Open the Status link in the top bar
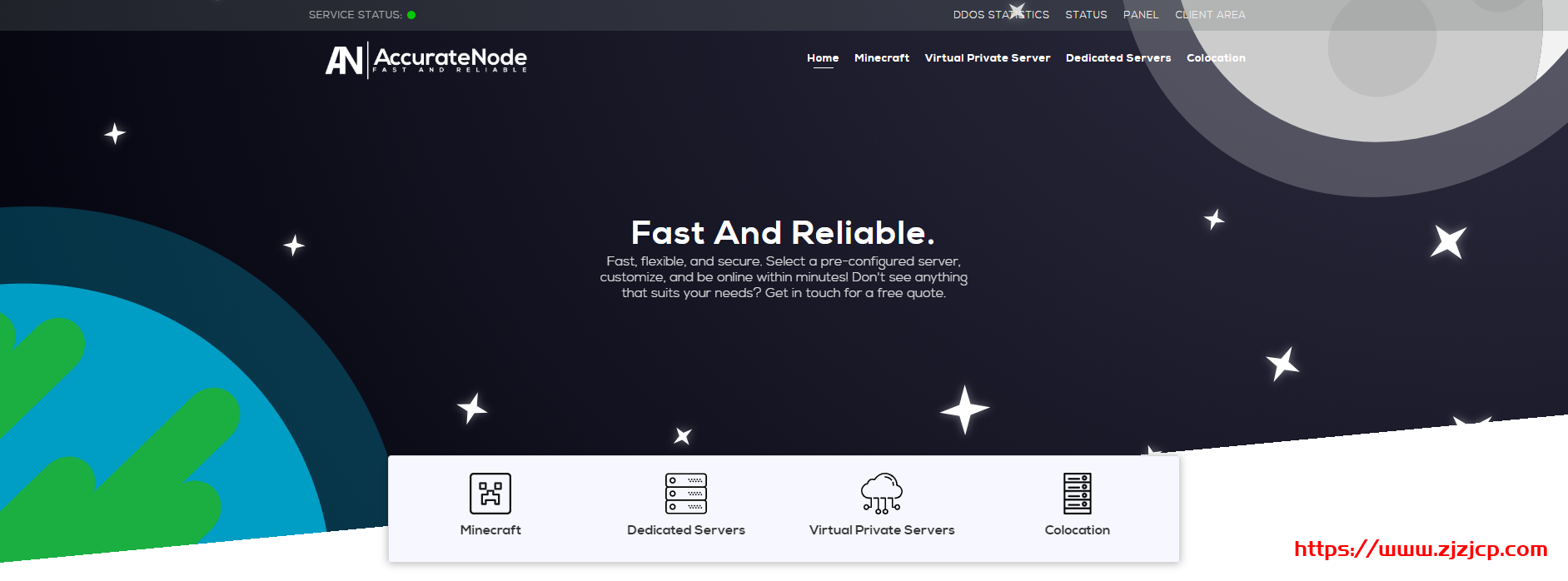 click(x=1086, y=15)
